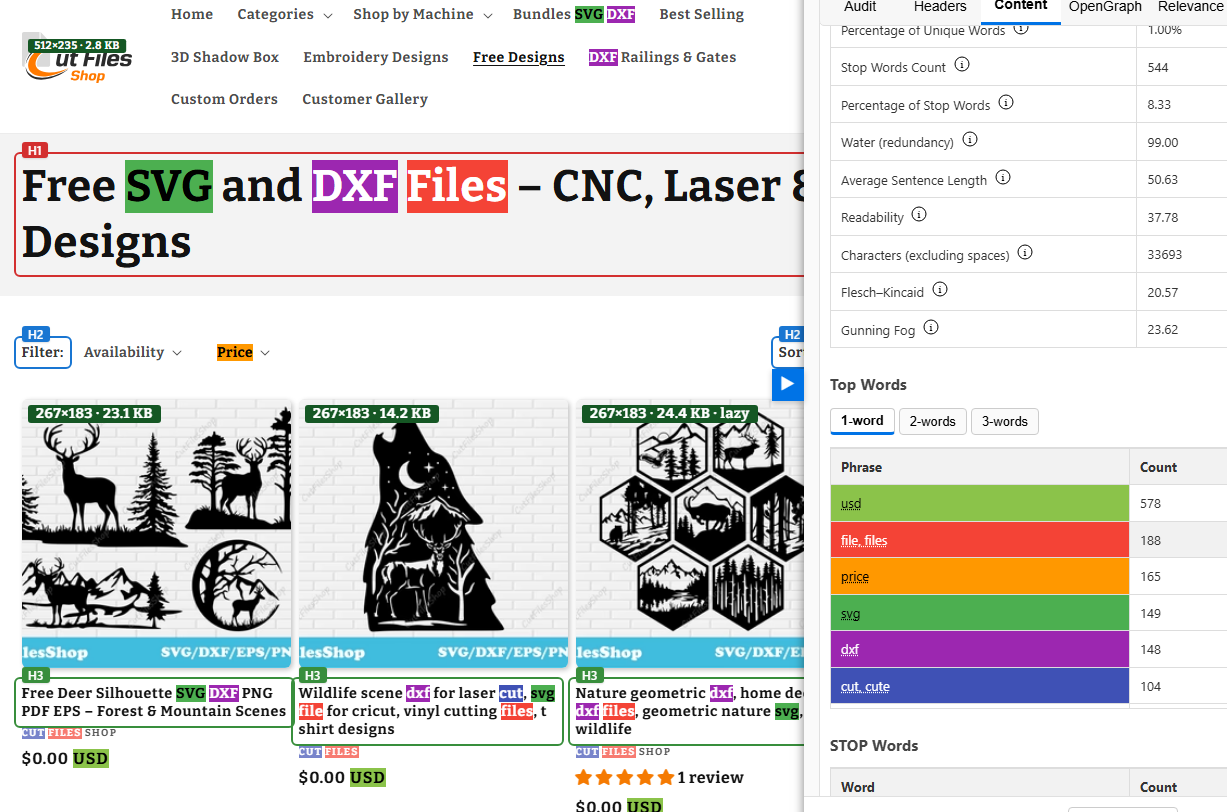Image resolution: width=1227 pixels, height=812 pixels.
Task: Click the hexagon nature geometric thumbnail
Action: (690, 533)
